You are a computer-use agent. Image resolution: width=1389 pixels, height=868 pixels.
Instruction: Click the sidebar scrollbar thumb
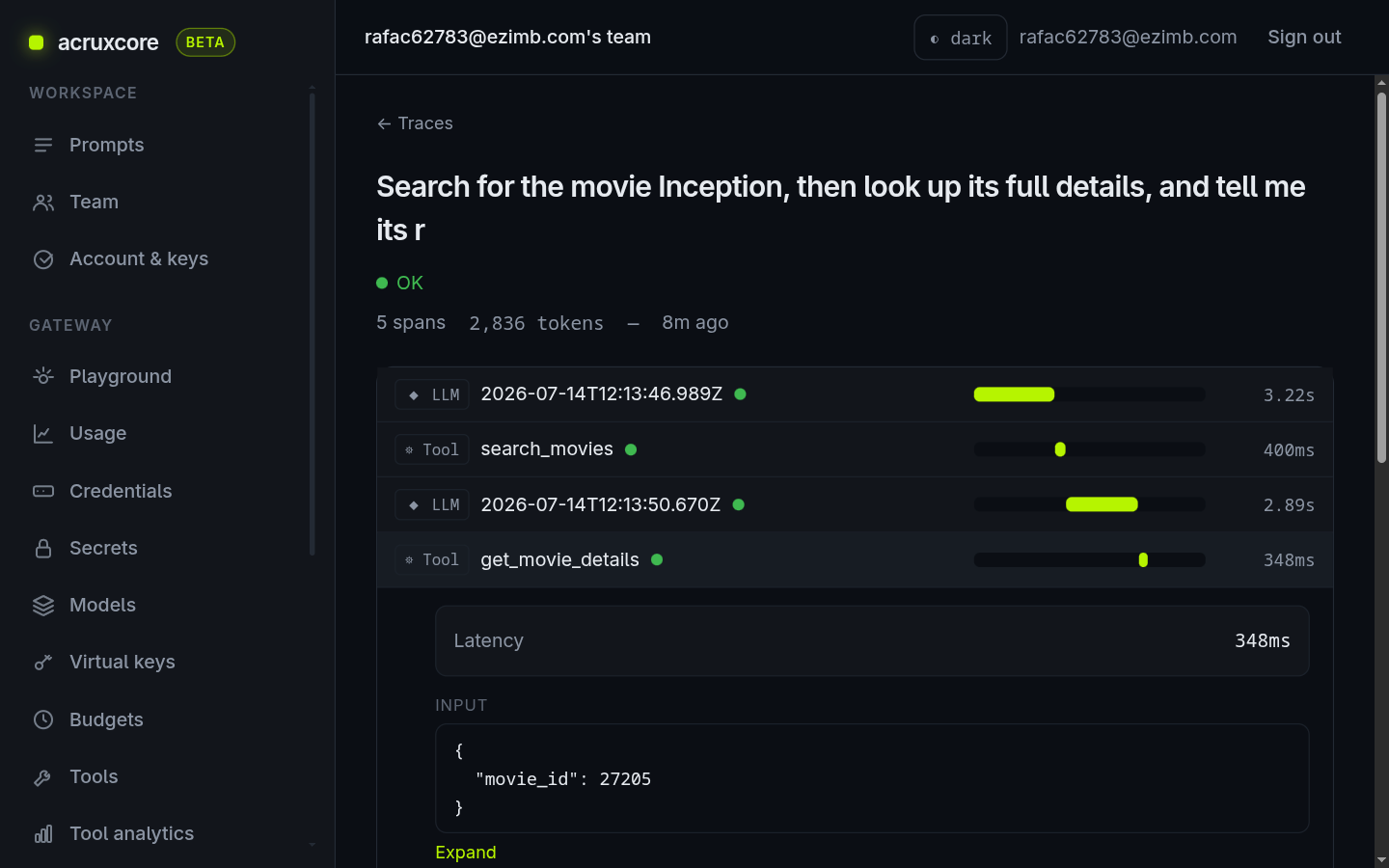click(x=312, y=324)
